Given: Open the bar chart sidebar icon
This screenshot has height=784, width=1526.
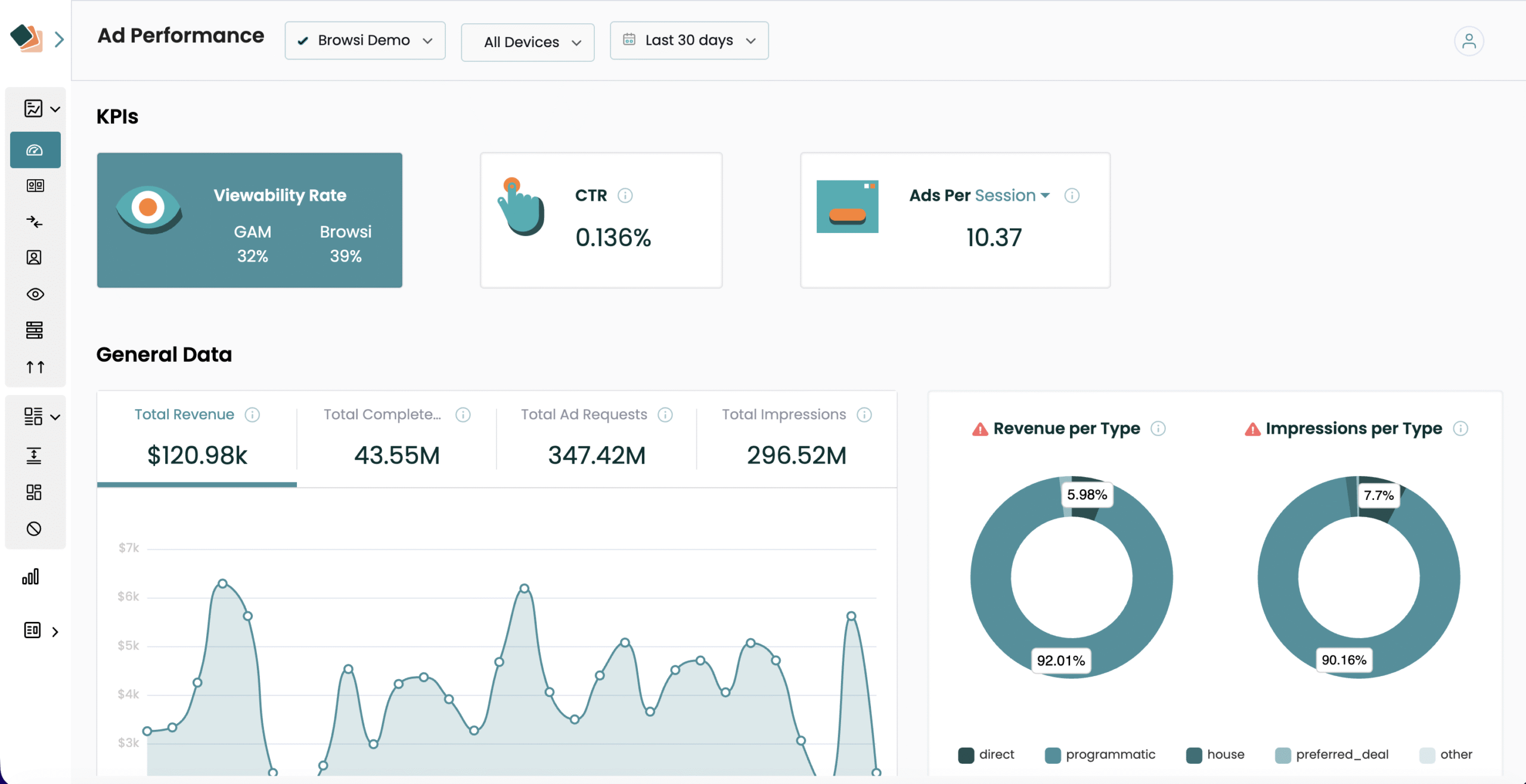Looking at the screenshot, I should point(31,577).
